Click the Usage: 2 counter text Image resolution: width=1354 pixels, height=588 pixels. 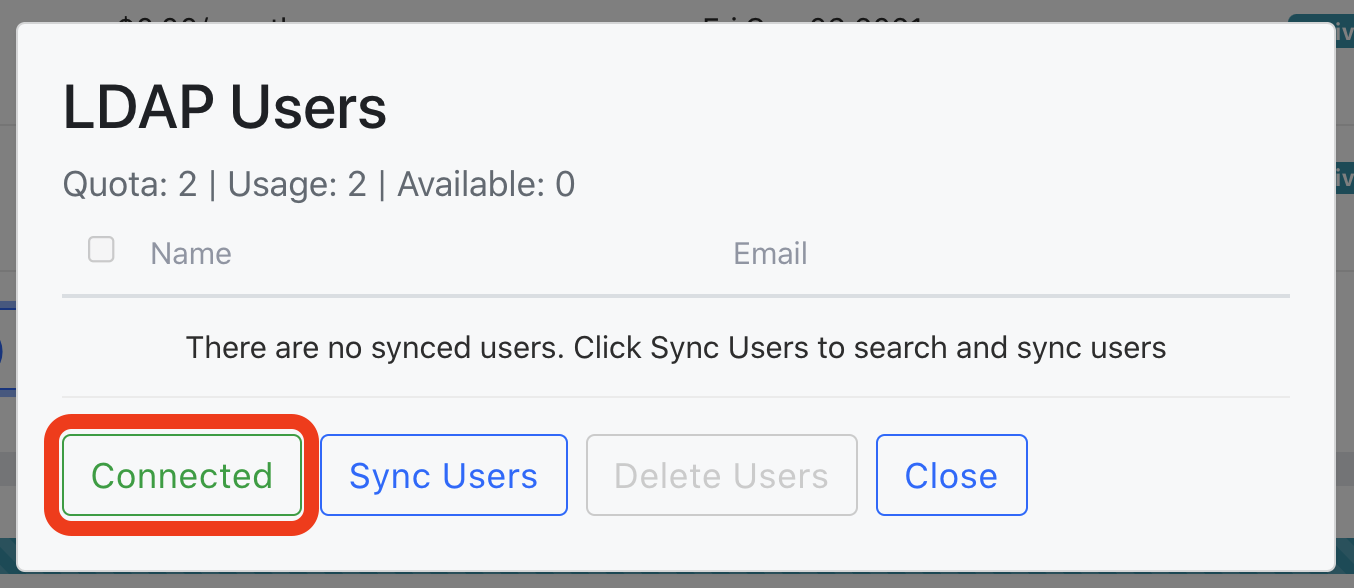click(298, 184)
